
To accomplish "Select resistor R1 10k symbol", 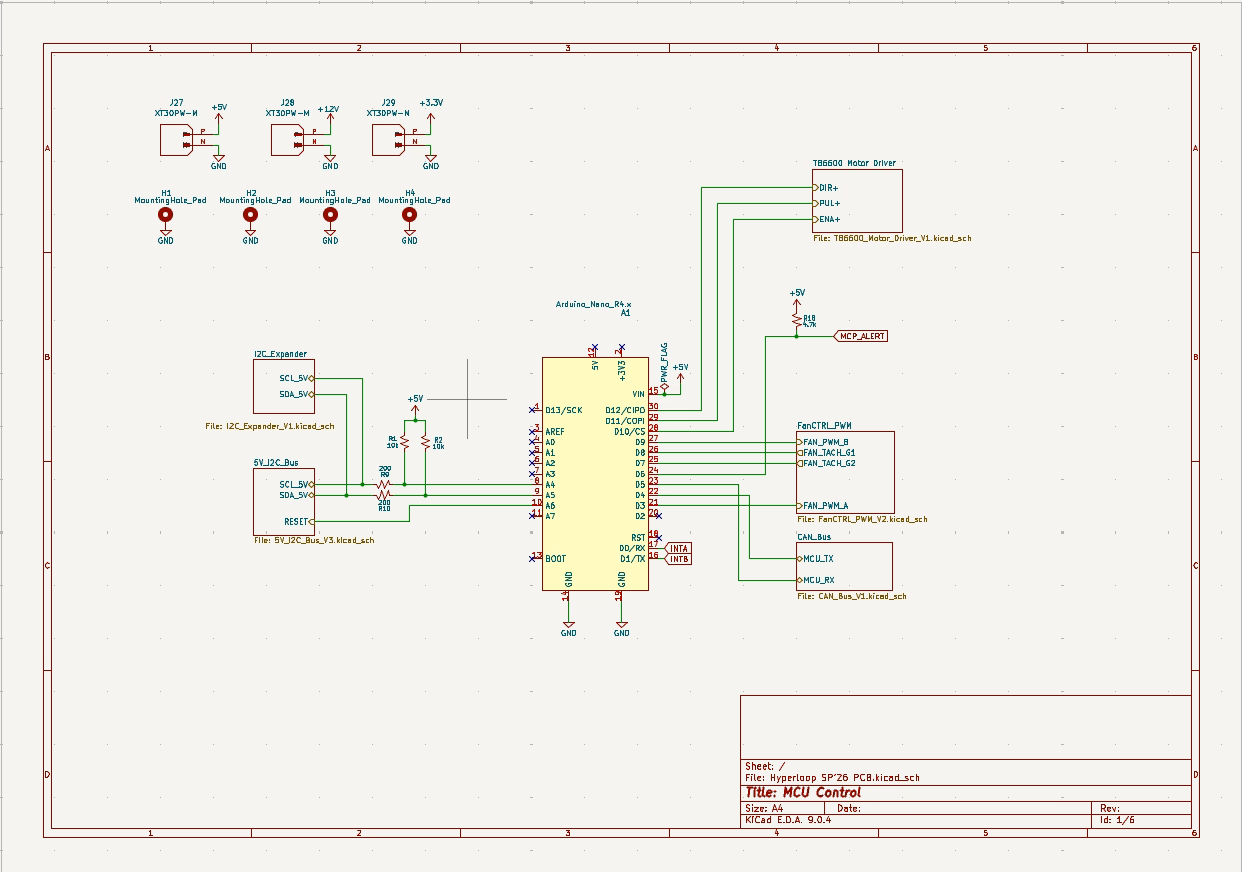I will point(404,442).
